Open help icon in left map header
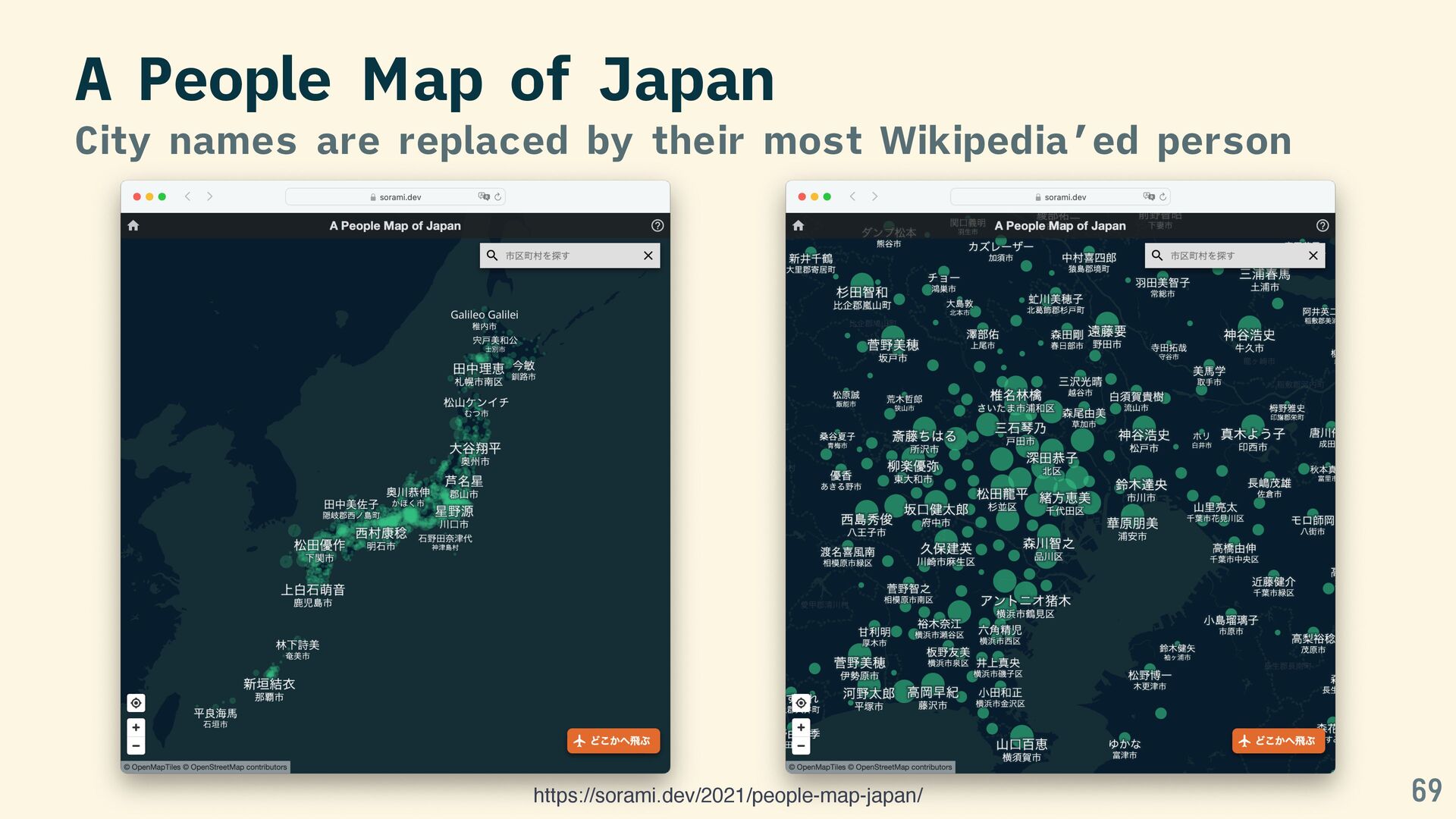This screenshot has height=819, width=1456. [x=657, y=225]
